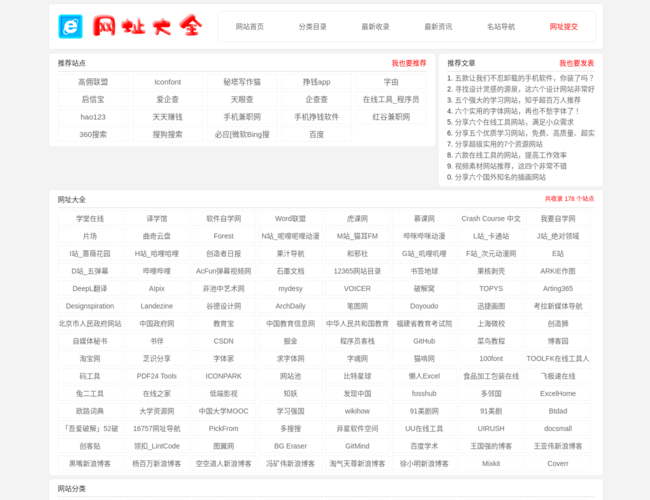Visit 搜狗搜索 in recommended sites
Screen dimensions: 650x500
coord(167,134)
